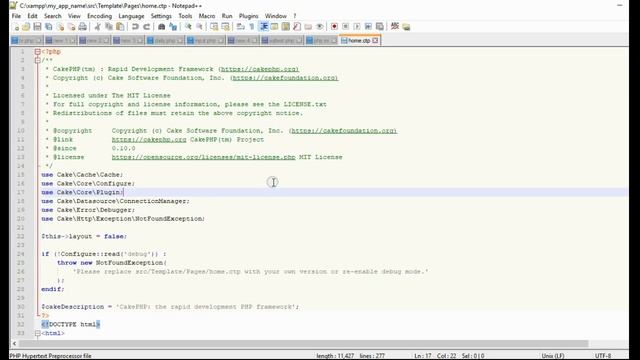Image resolution: width=640 pixels, height=360 pixels.
Task: Follow the opensource.org mit-license link
Action: [203, 157]
